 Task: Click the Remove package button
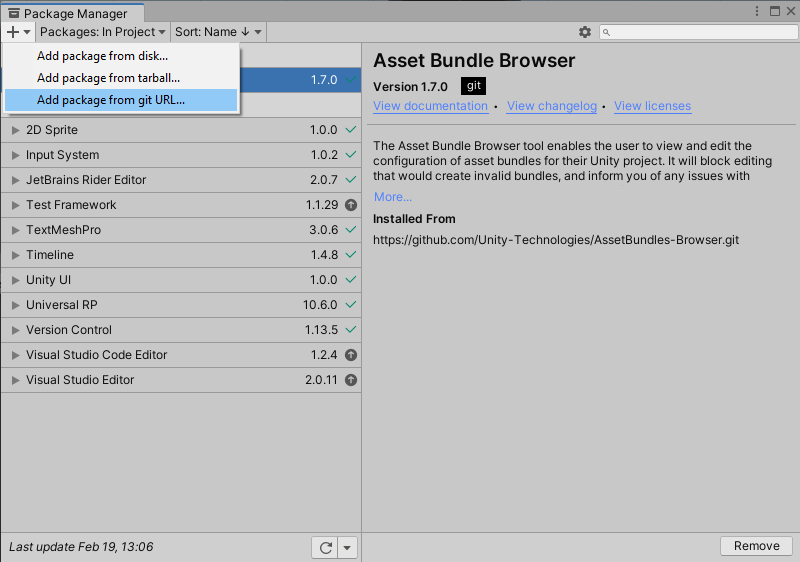(x=757, y=546)
